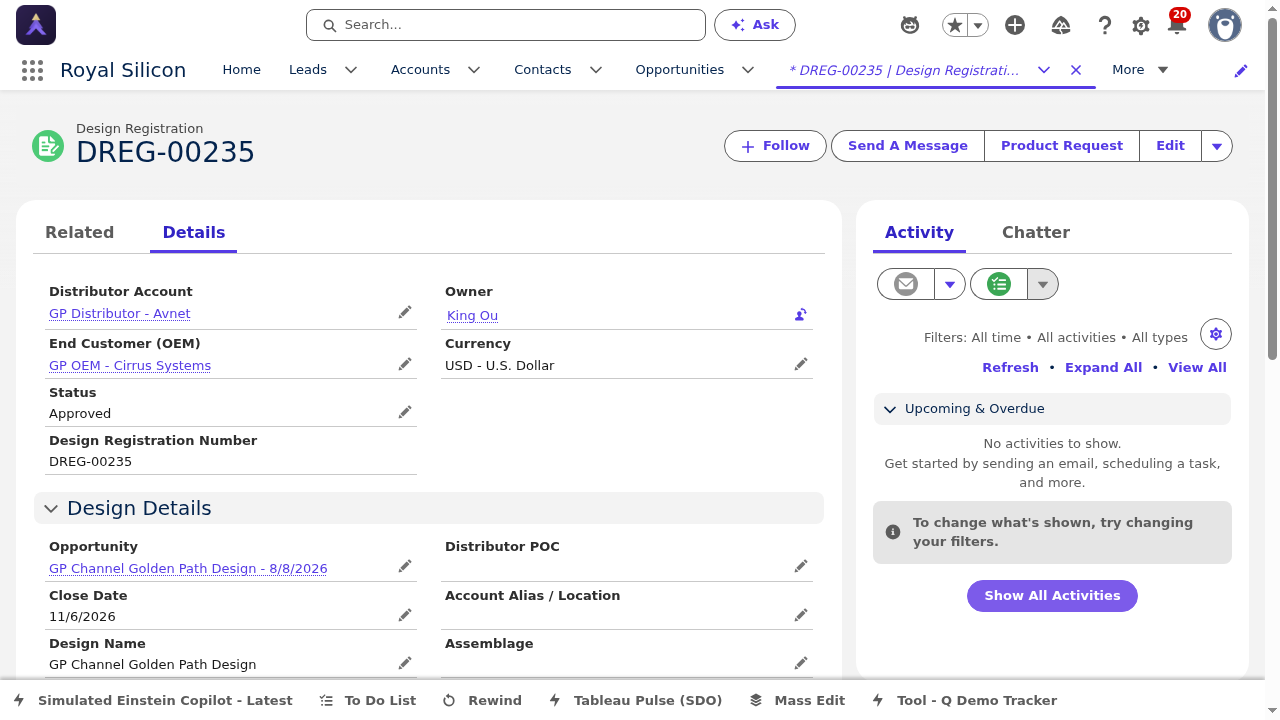Click the Favorites star icon

click(955, 25)
